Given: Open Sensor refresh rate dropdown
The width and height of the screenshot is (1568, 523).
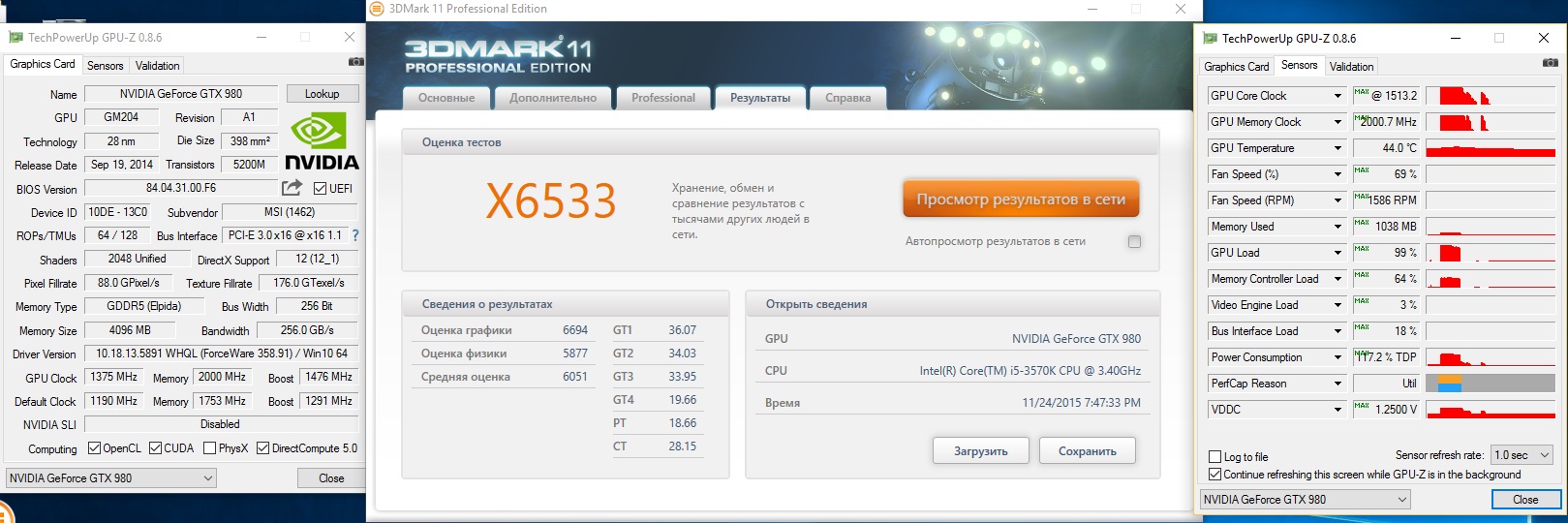Looking at the screenshot, I should point(1522,455).
